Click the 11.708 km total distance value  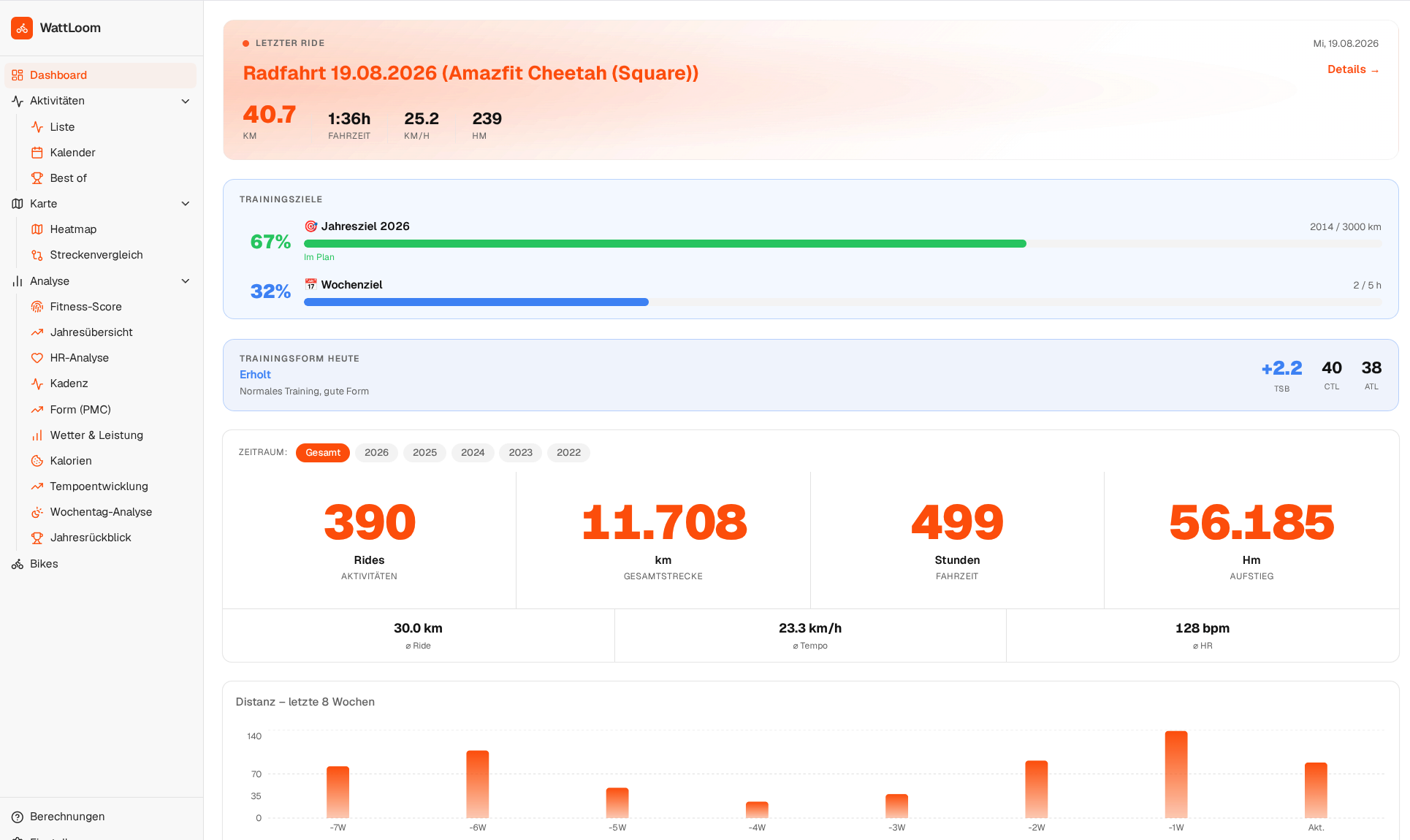pyautogui.click(x=664, y=523)
